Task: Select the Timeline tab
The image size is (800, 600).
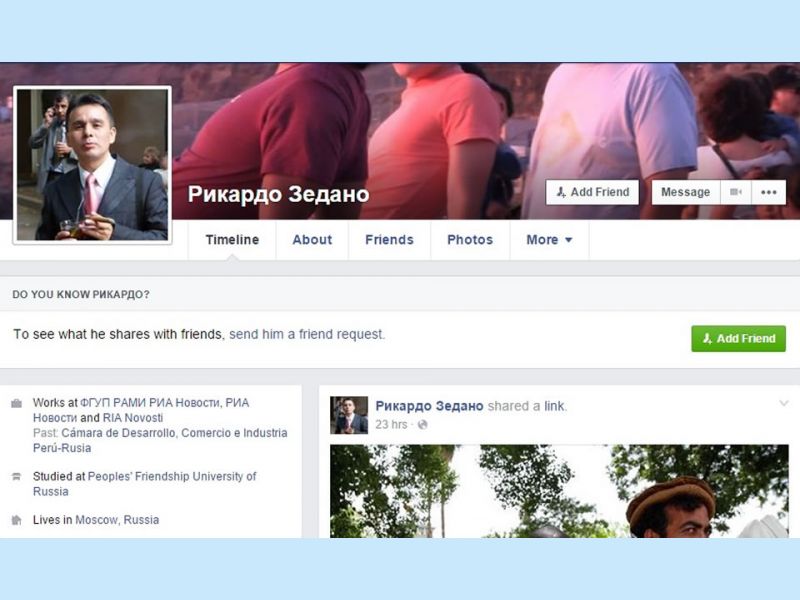Action: pos(232,240)
